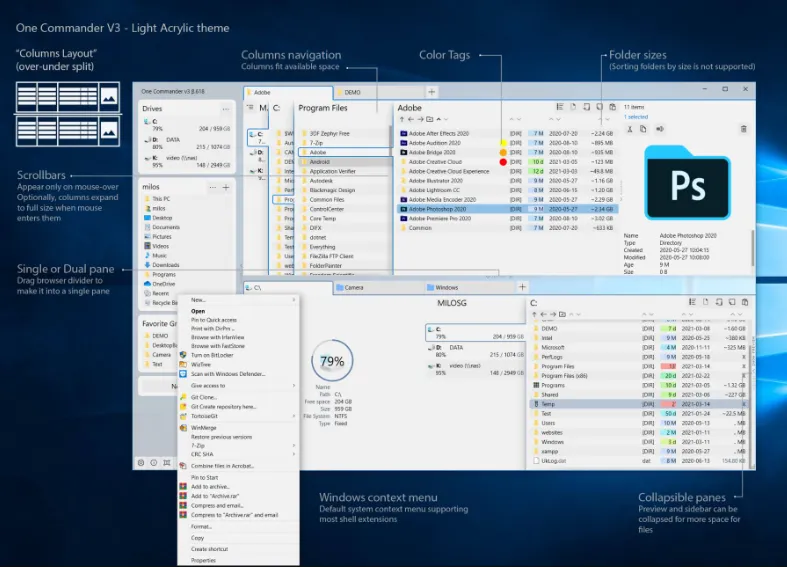Click the Adobe Photoshop 2020 folder icon in list
Image resolution: width=787 pixels, height=567 pixels.
coord(403,209)
